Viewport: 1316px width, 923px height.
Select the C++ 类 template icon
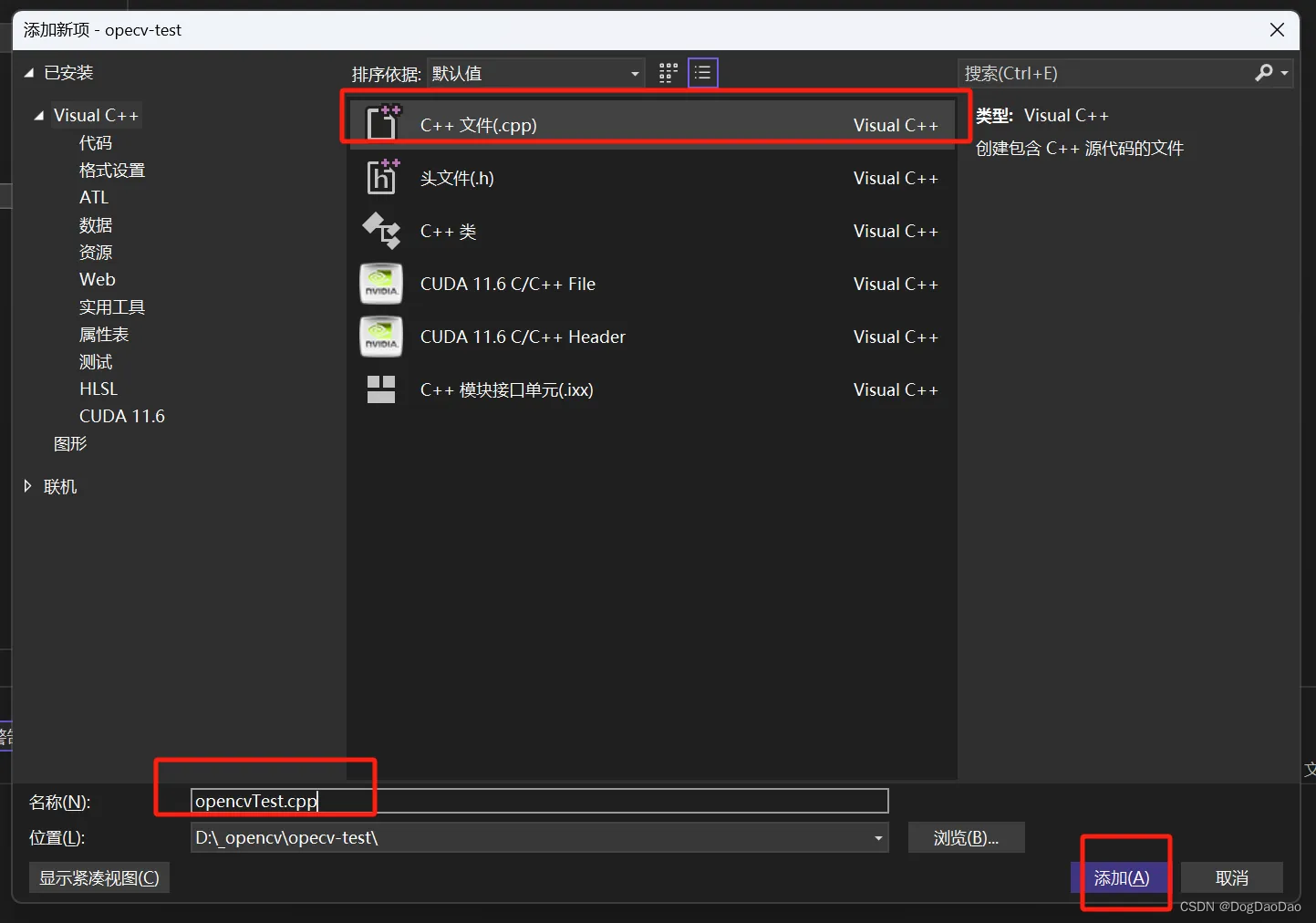click(381, 230)
